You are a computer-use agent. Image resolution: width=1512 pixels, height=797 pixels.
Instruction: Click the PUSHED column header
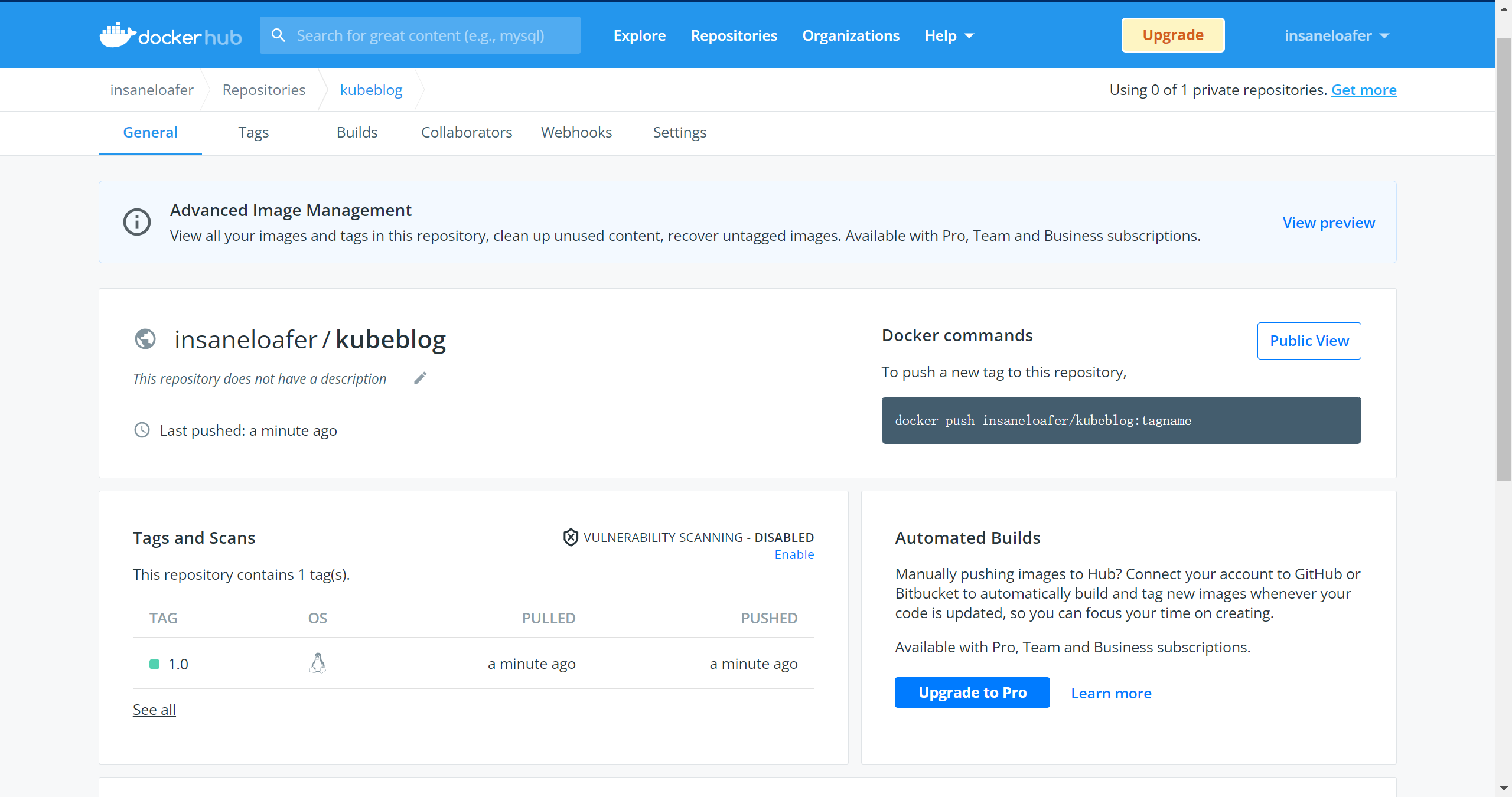coord(769,618)
